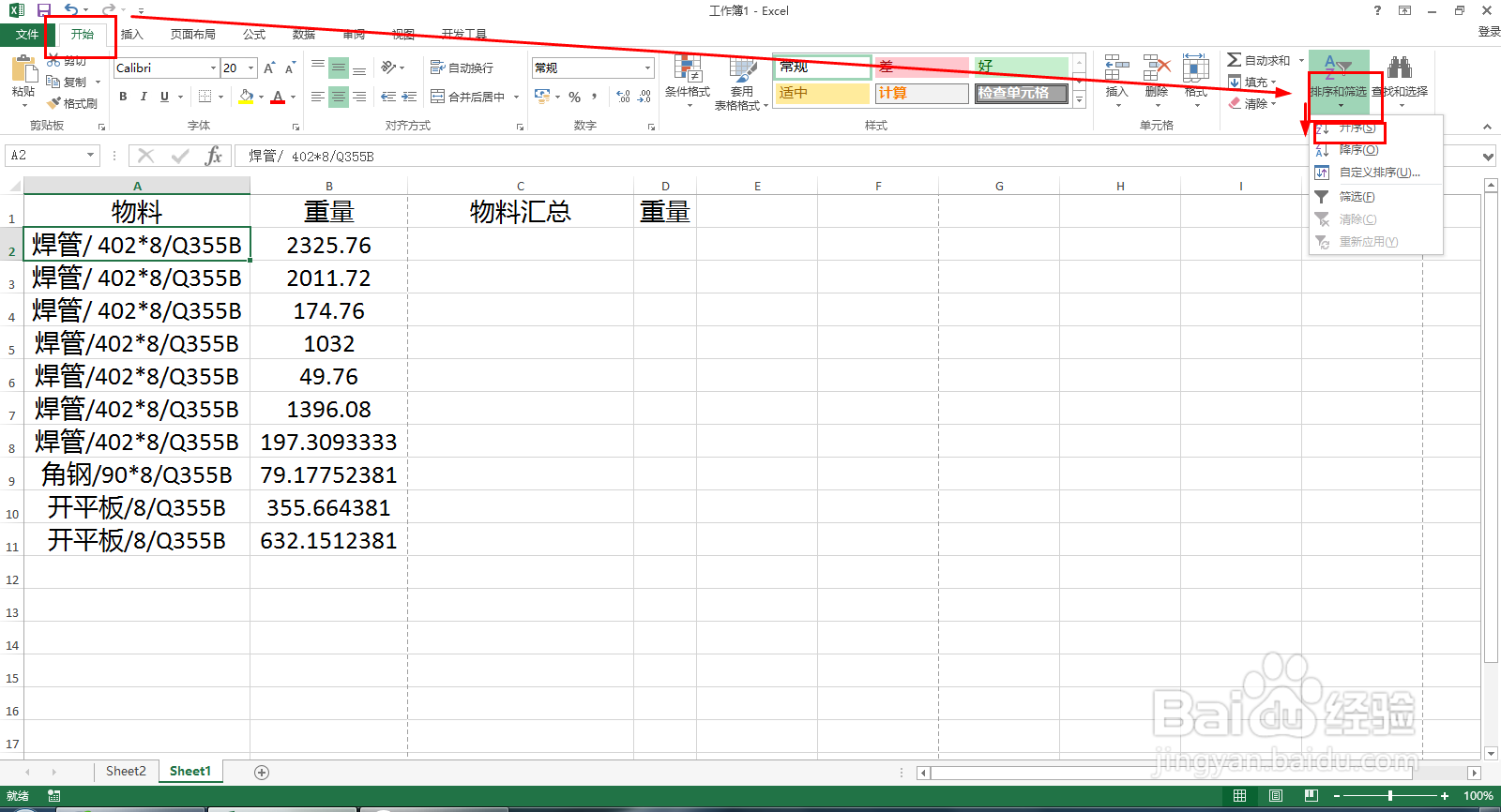Viewport: 1501px width, 812px height.
Task: Open the Calibri font name dropdown
Action: [x=213, y=68]
